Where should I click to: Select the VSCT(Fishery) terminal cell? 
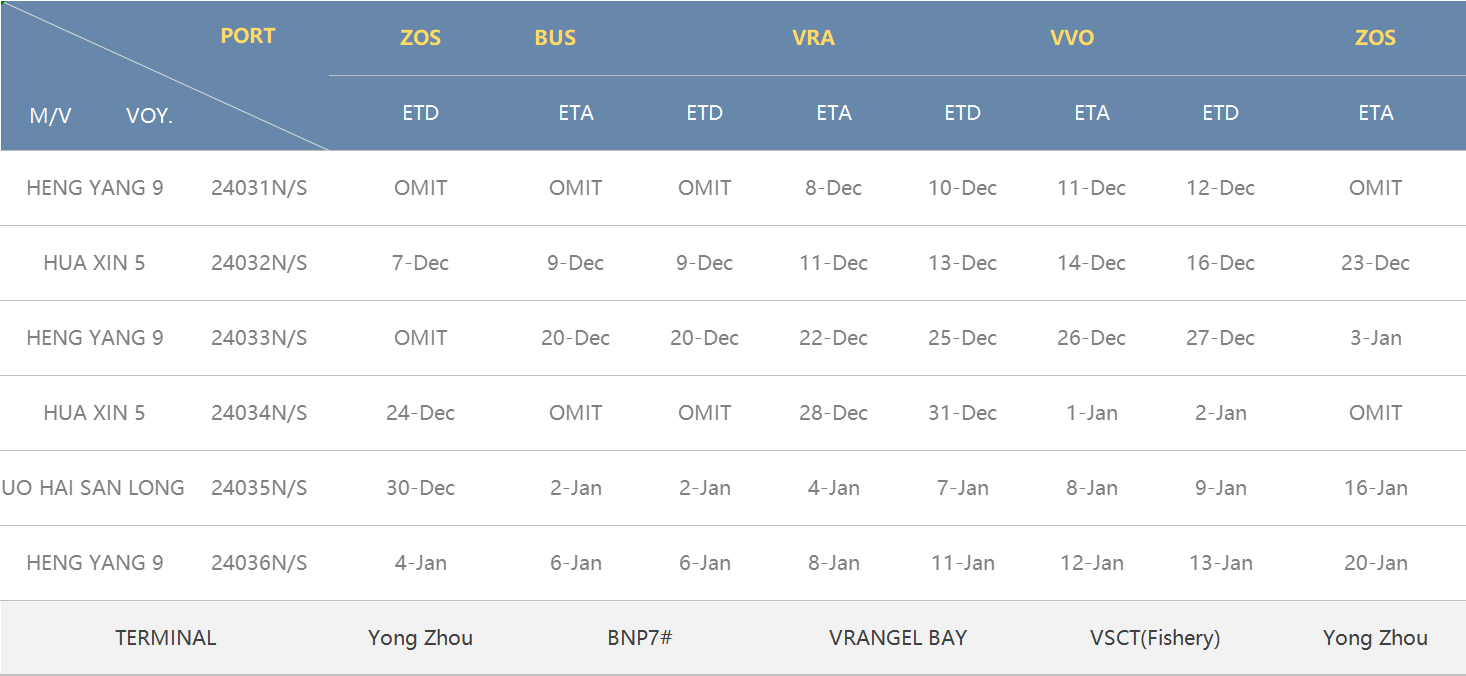click(x=1155, y=638)
